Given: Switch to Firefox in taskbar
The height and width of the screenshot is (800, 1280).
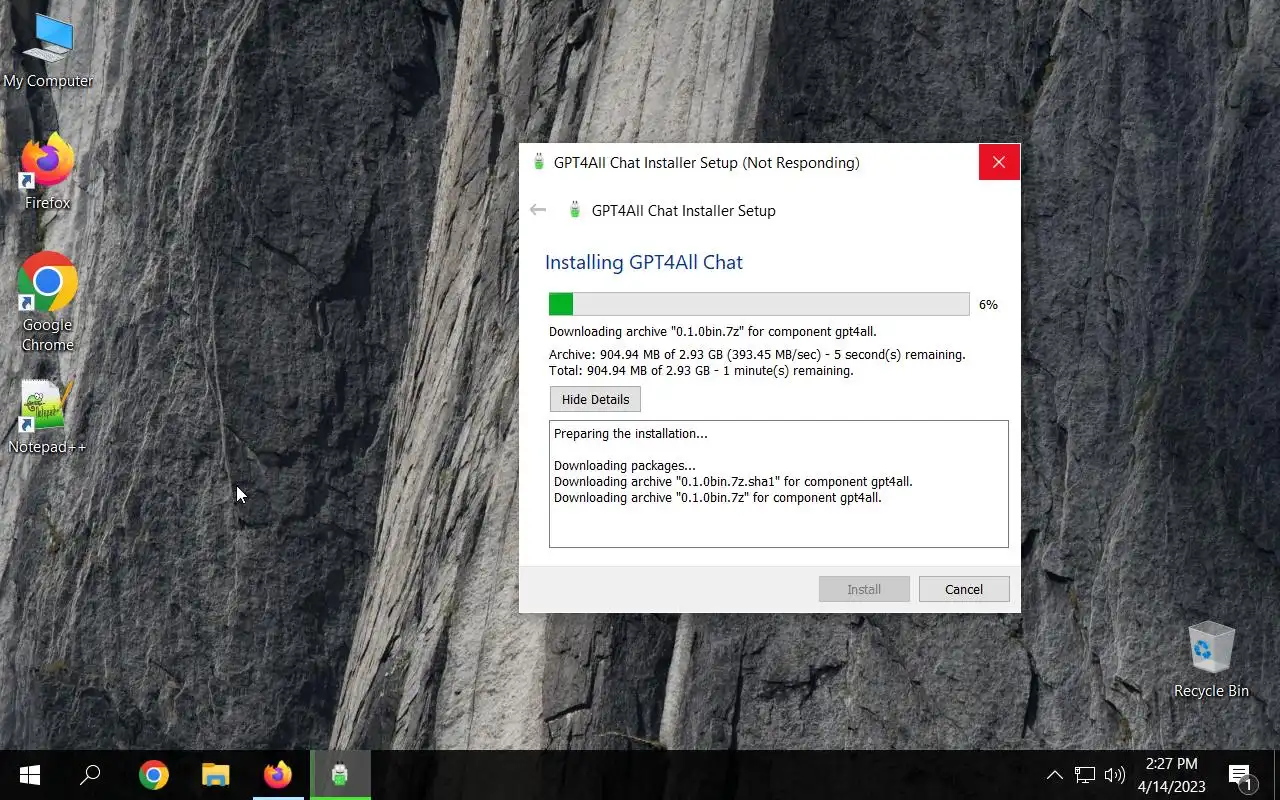Looking at the screenshot, I should pos(278,775).
